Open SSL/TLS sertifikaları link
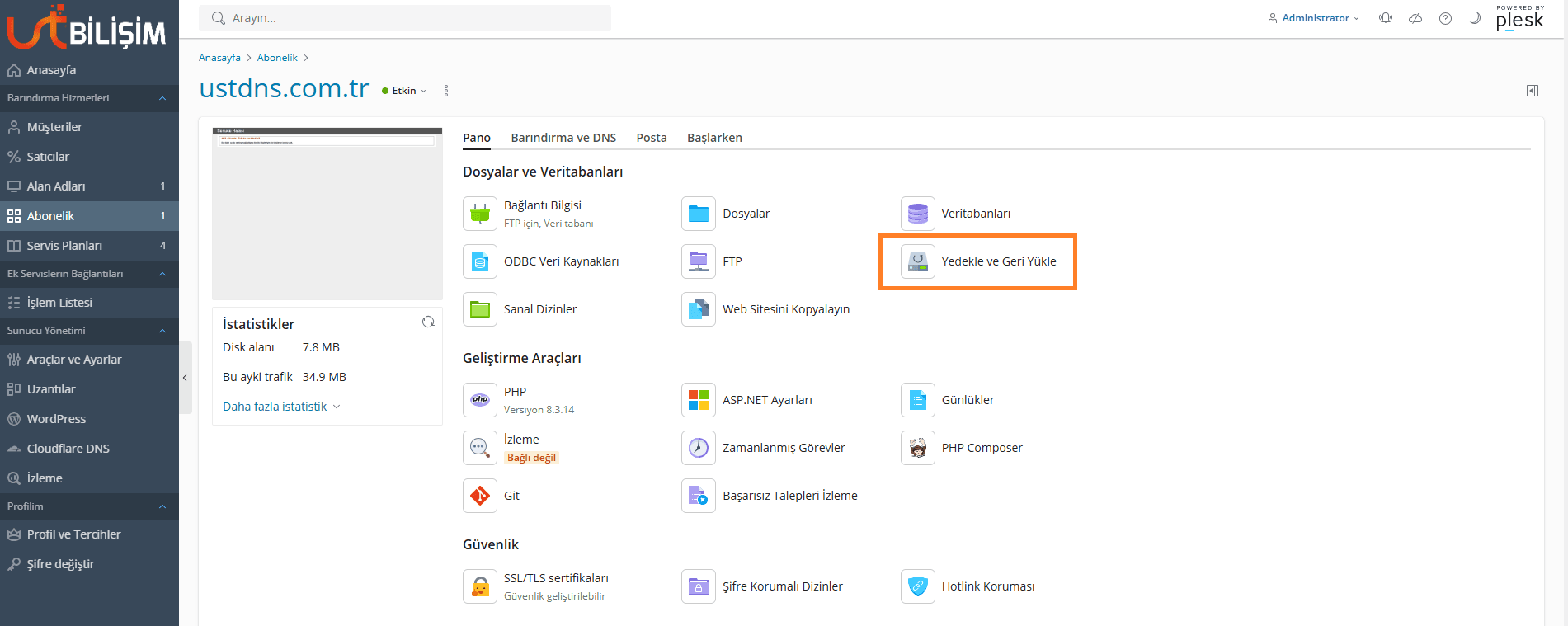 556,578
